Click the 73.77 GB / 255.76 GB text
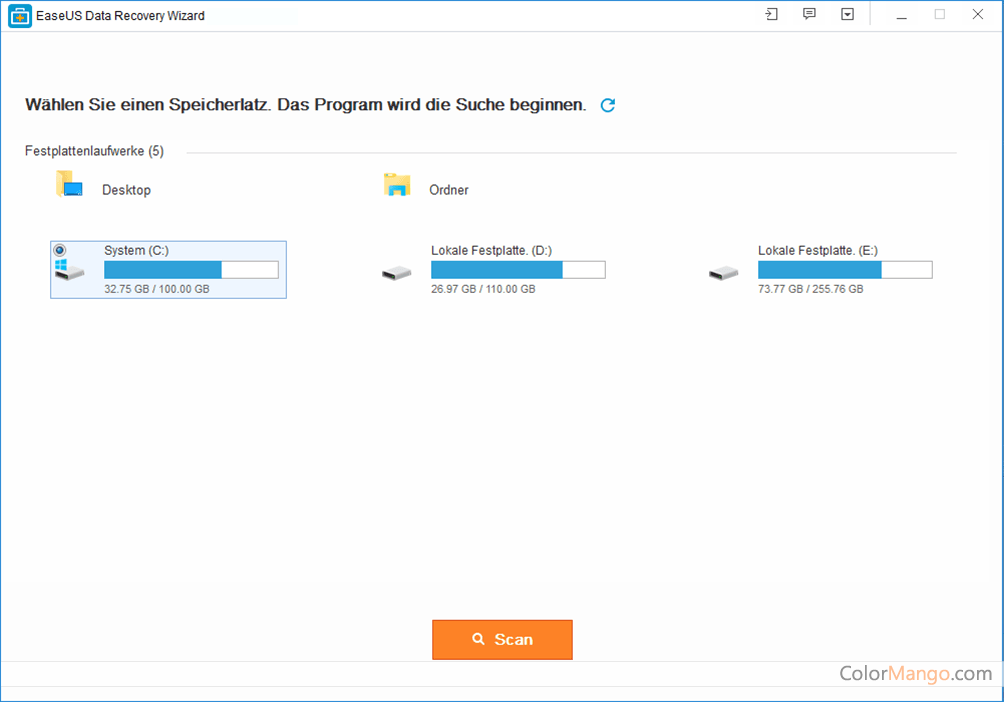The image size is (1004, 702). point(811,289)
